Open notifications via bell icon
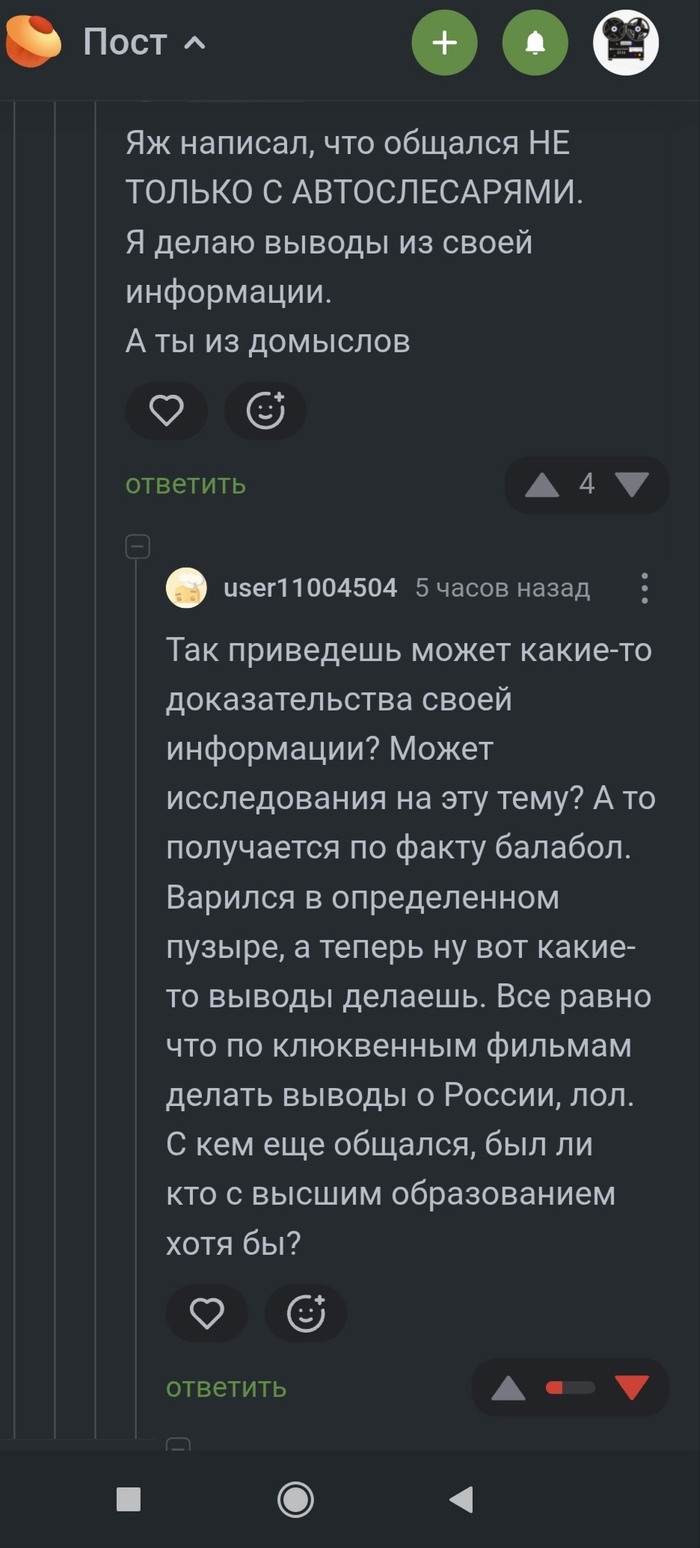 coord(534,42)
